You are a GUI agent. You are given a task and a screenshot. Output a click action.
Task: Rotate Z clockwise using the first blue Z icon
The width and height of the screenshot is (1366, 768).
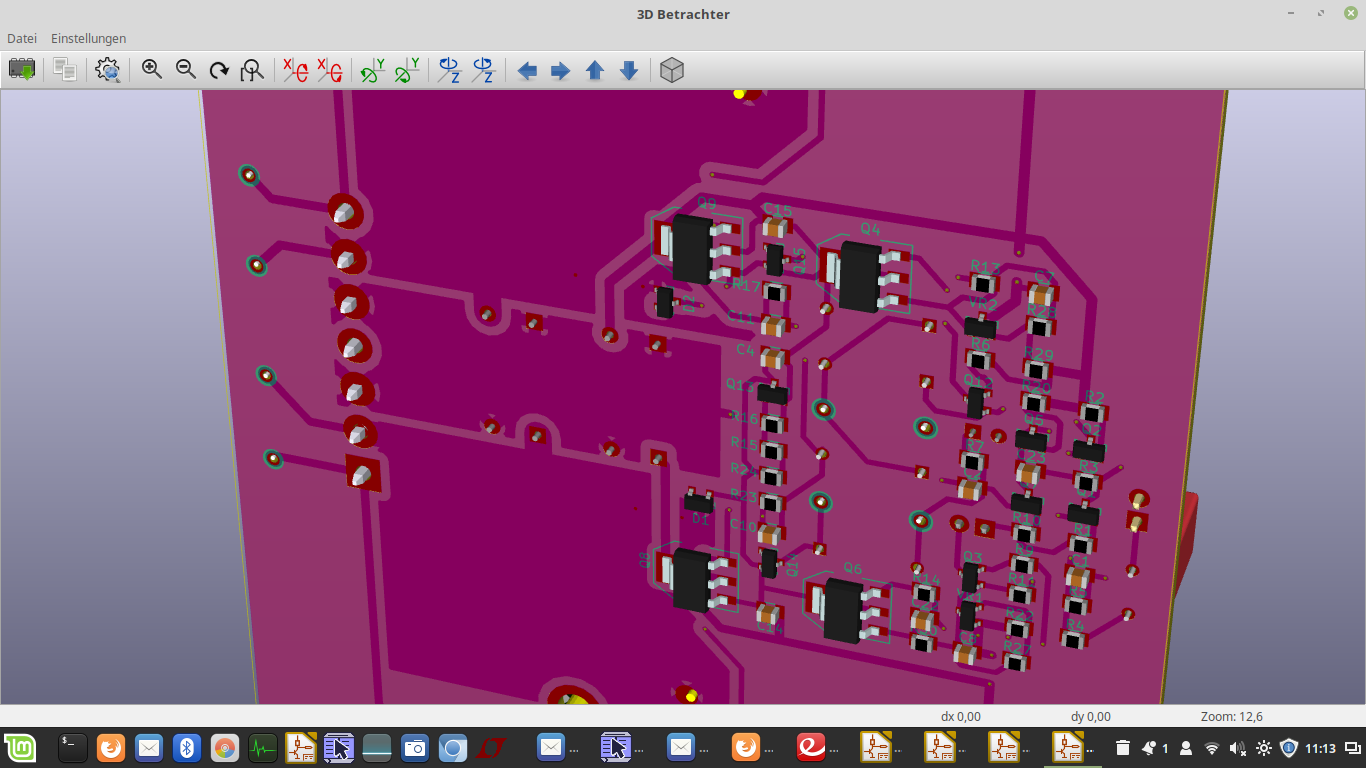click(450, 70)
